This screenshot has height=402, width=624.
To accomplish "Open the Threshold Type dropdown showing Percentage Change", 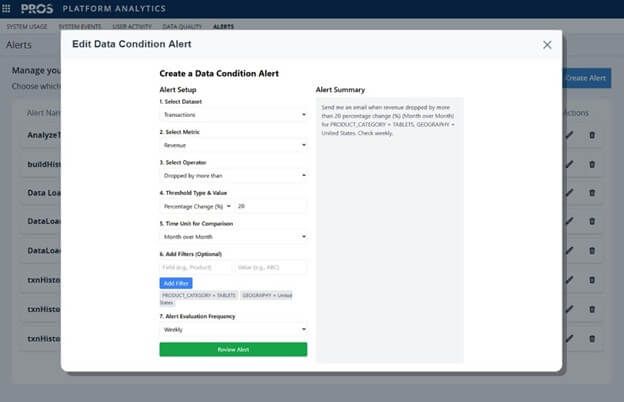I will 196,206.
